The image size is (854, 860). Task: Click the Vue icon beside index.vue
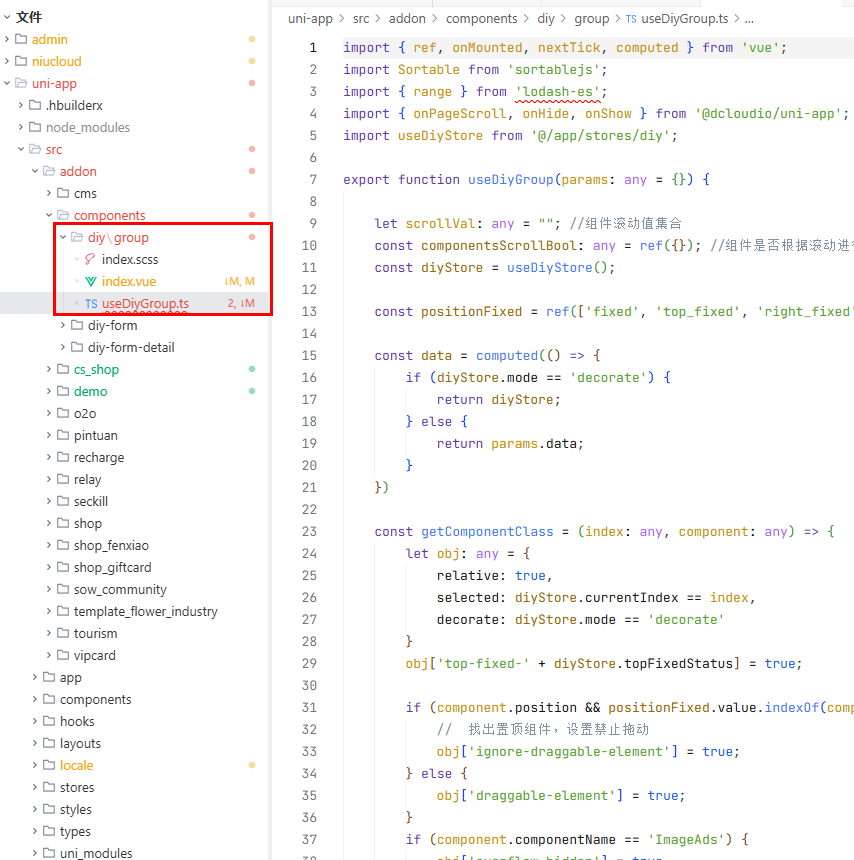click(x=91, y=282)
